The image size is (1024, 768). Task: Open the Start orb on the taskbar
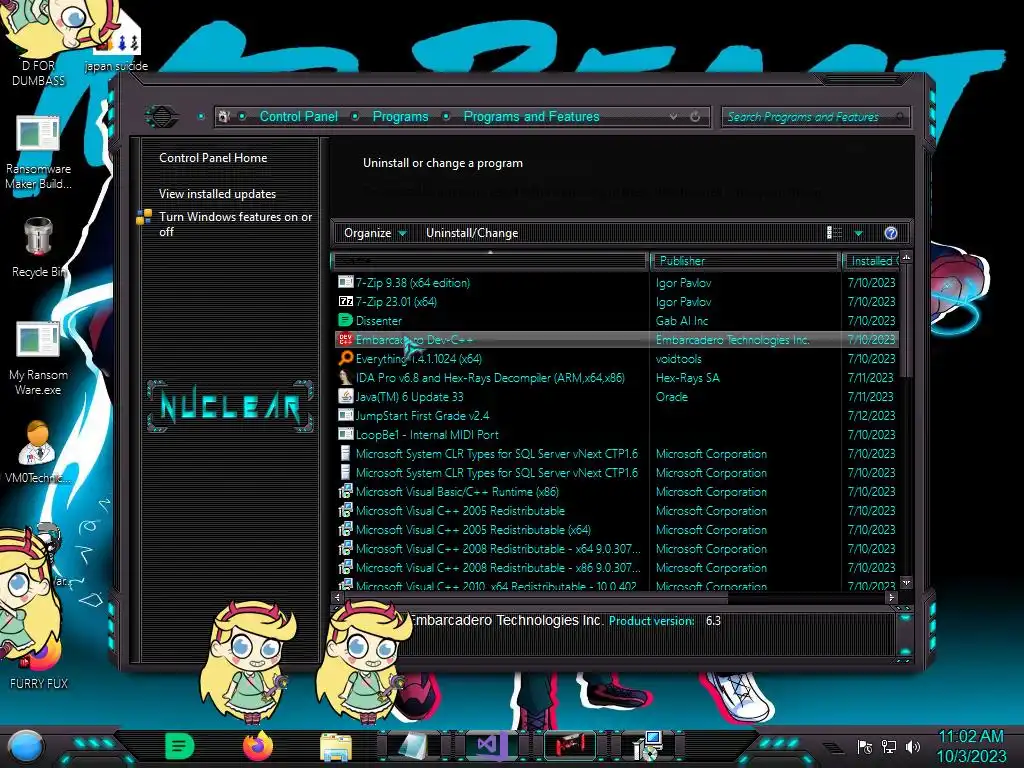tap(26, 746)
